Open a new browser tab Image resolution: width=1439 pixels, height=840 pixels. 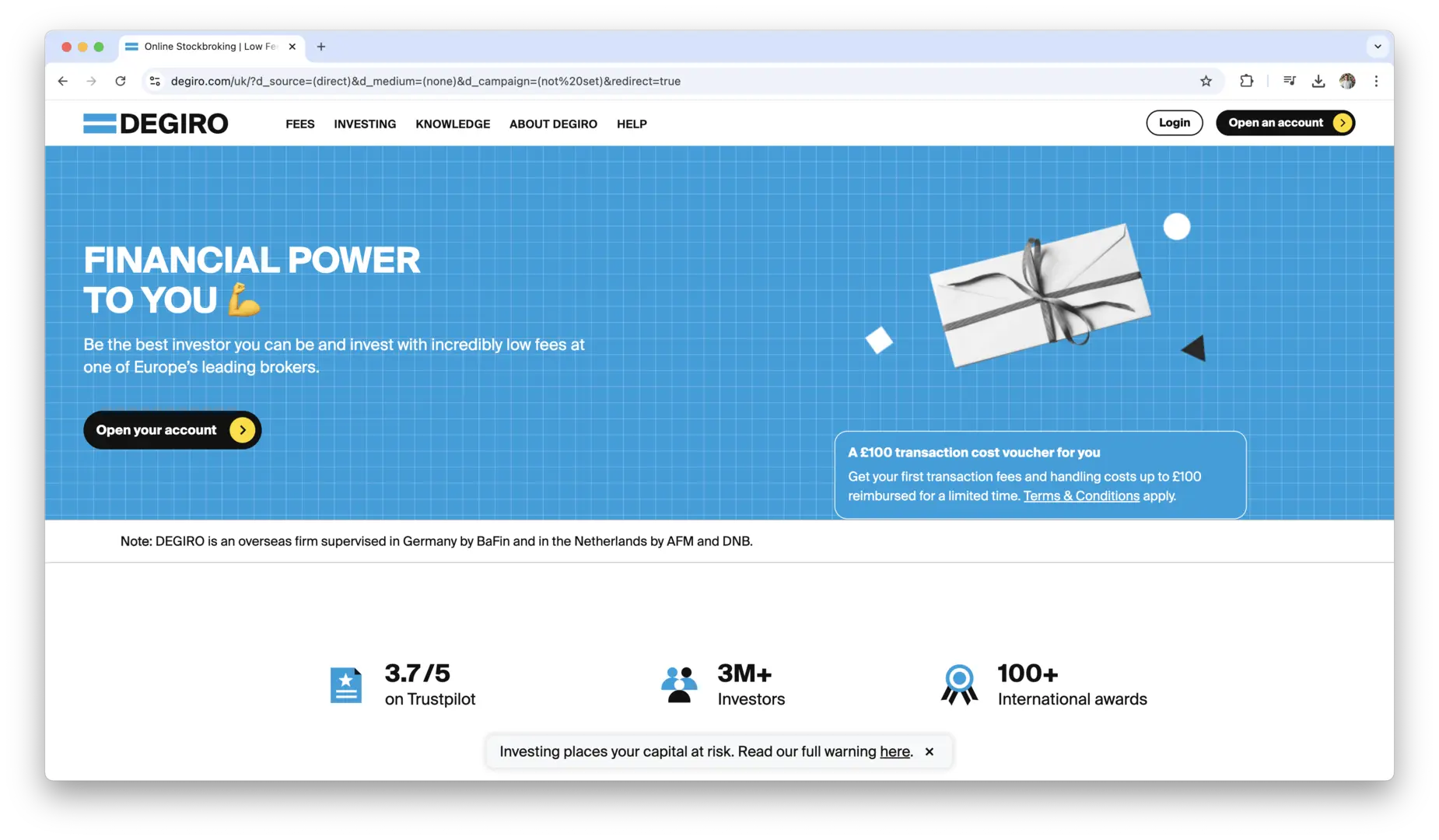tap(321, 47)
